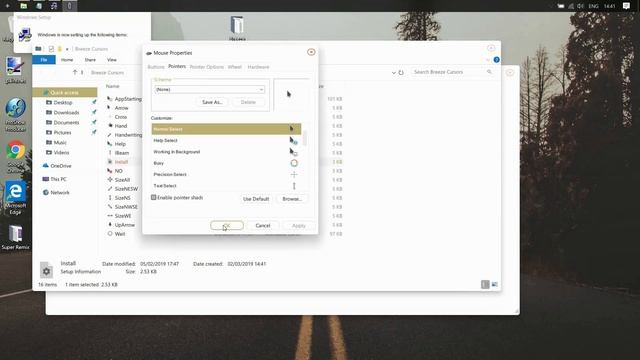Select the IBeam cursor file
The height and width of the screenshot is (360, 640).
122,153
